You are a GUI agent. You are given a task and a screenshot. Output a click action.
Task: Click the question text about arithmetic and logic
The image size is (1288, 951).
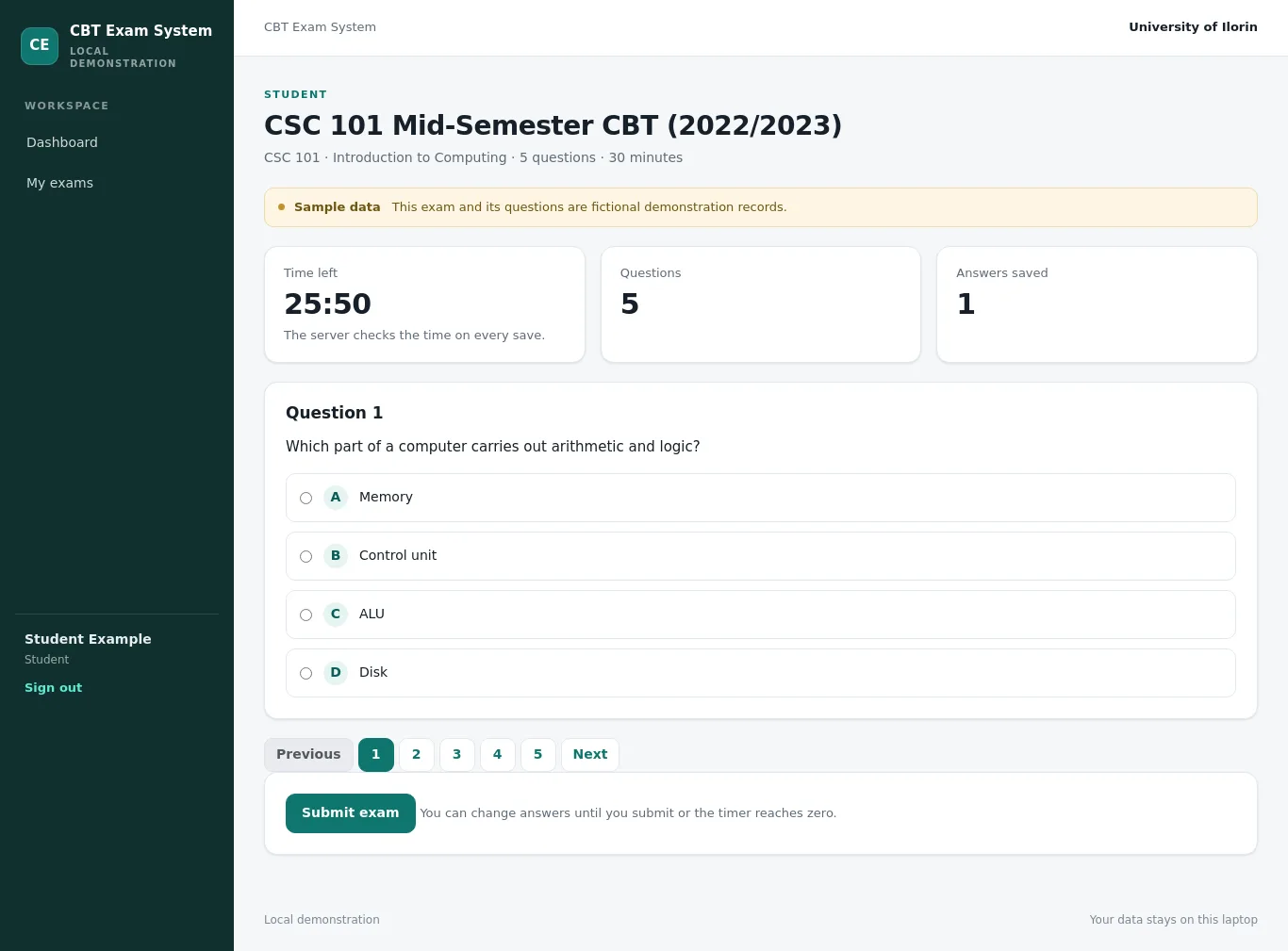click(493, 447)
